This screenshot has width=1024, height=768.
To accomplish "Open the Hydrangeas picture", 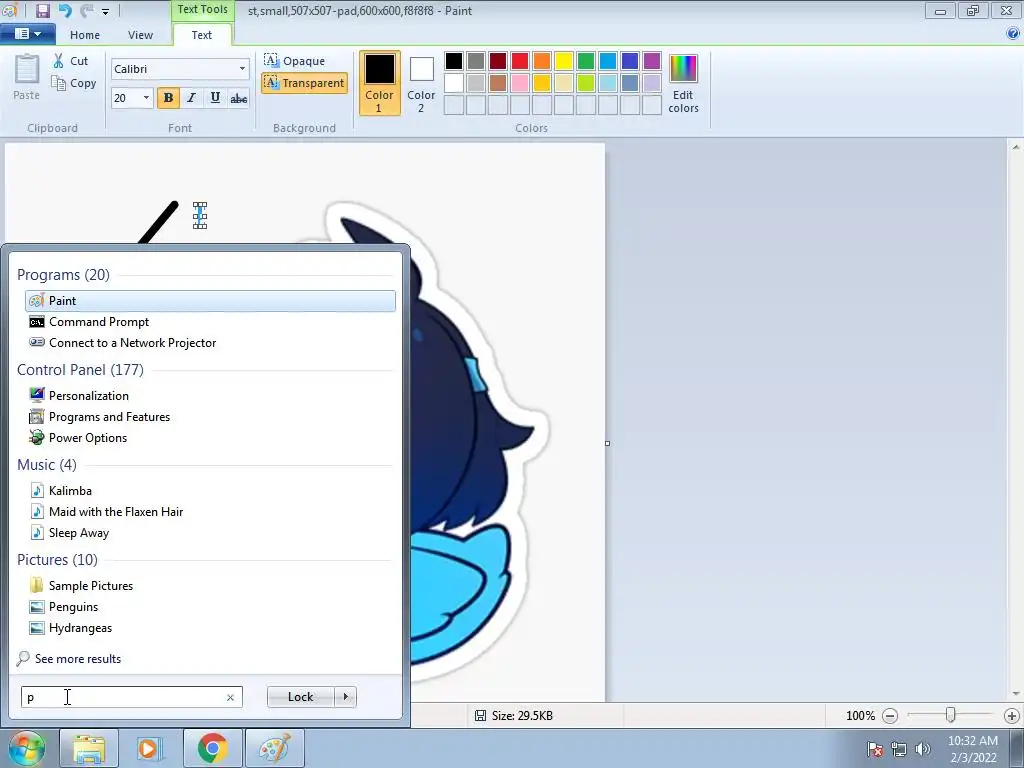I will pyautogui.click(x=210, y=628).
